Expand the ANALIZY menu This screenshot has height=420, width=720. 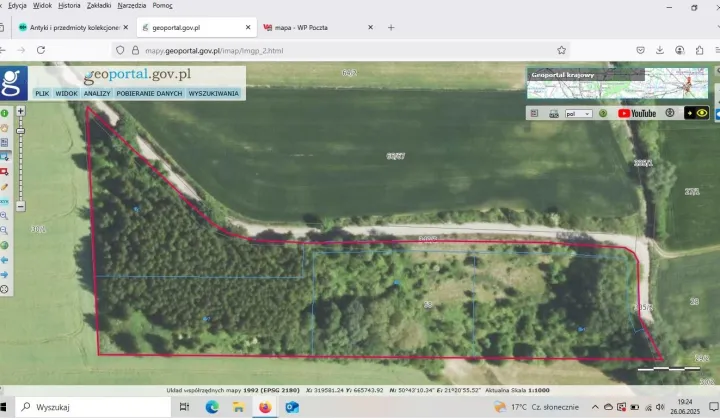click(97, 93)
